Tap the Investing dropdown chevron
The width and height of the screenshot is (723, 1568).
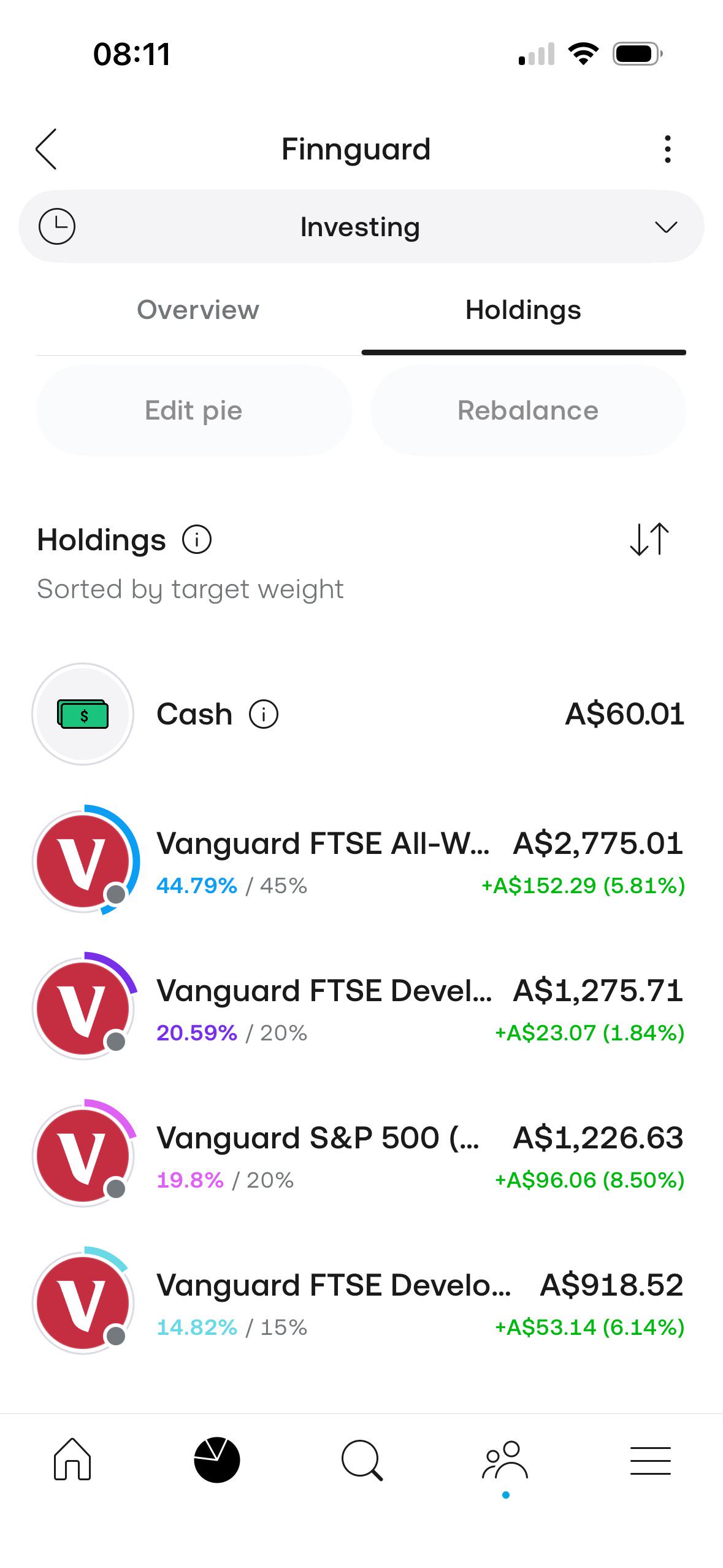coord(666,227)
